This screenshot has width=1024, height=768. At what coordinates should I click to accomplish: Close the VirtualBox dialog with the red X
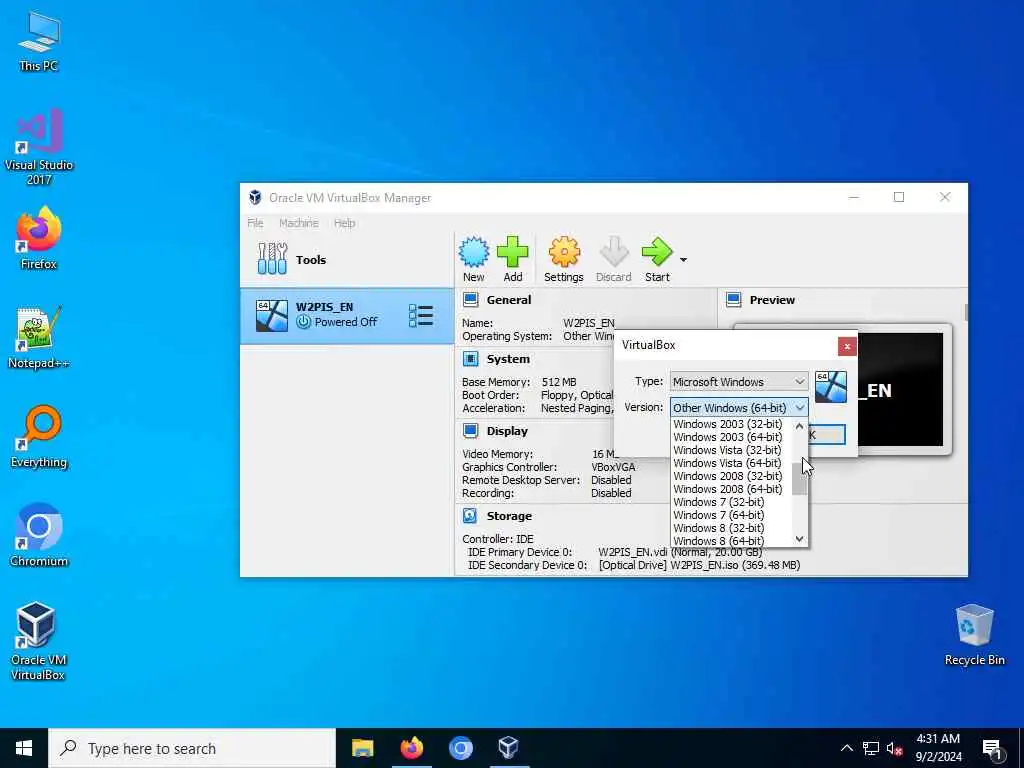coord(847,346)
